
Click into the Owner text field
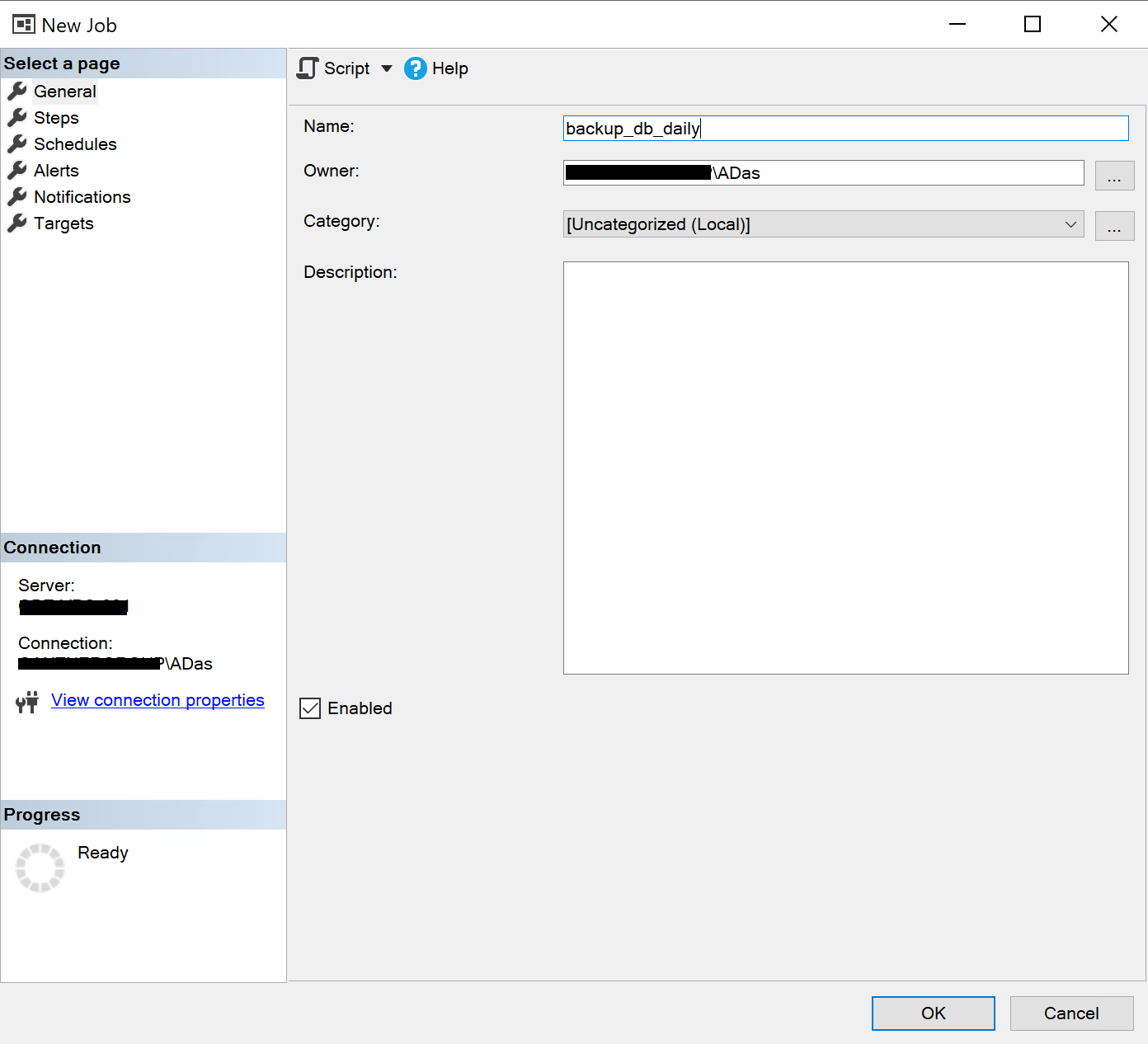pyautogui.click(x=823, y=173)
